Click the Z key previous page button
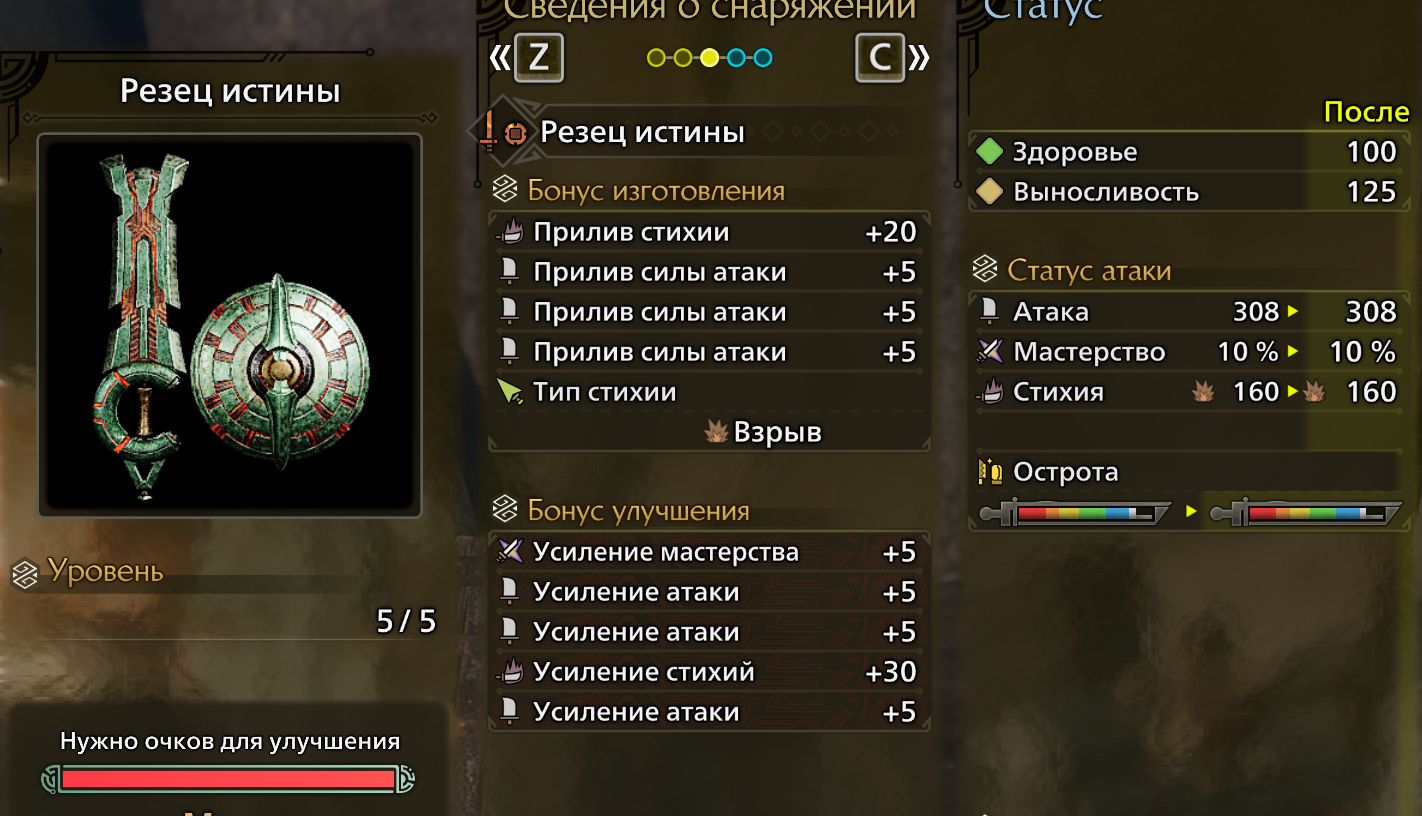 tap(539, 57)
